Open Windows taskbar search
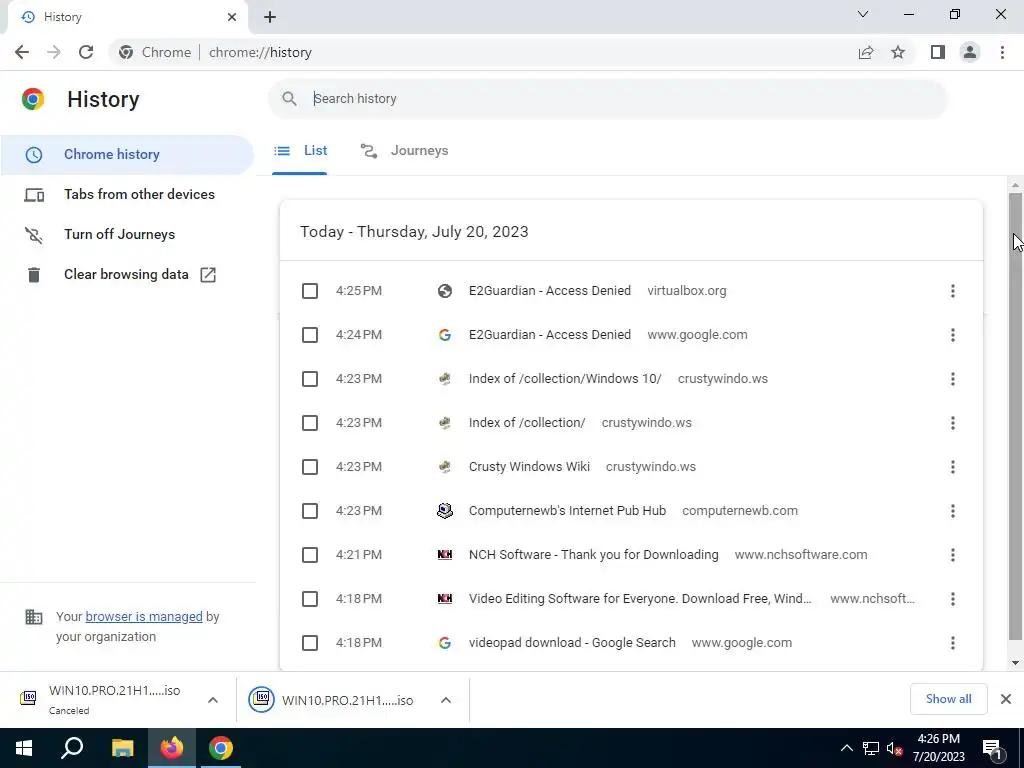The height and width of the screenshot is (768, 1024). pos(72,748)
